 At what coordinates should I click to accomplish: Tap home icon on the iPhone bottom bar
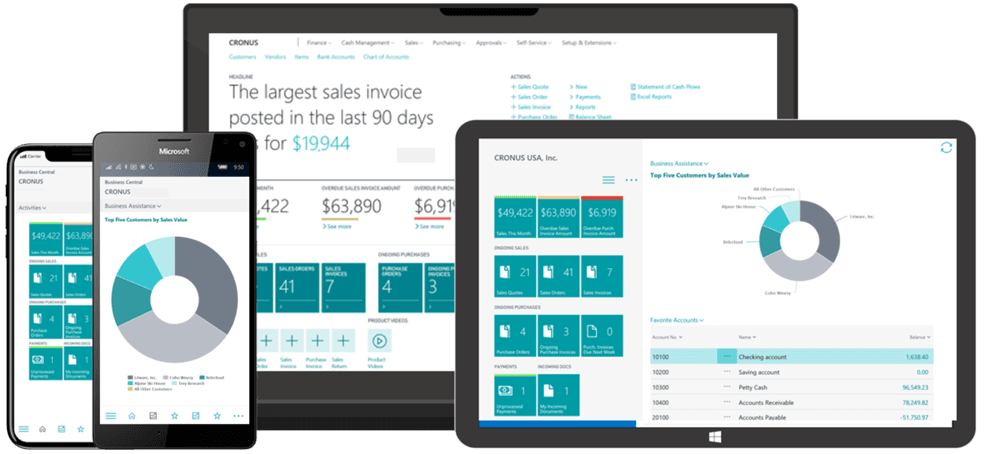(x=42, y=429)
